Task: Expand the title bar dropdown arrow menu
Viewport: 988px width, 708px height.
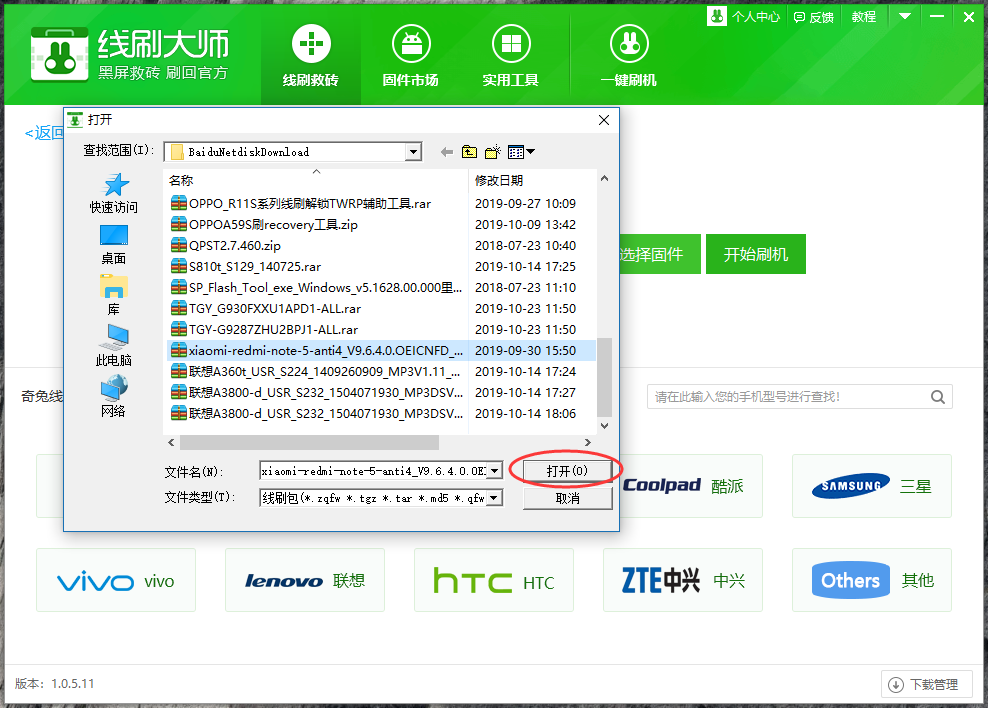Action: click(x=905, y=16)
